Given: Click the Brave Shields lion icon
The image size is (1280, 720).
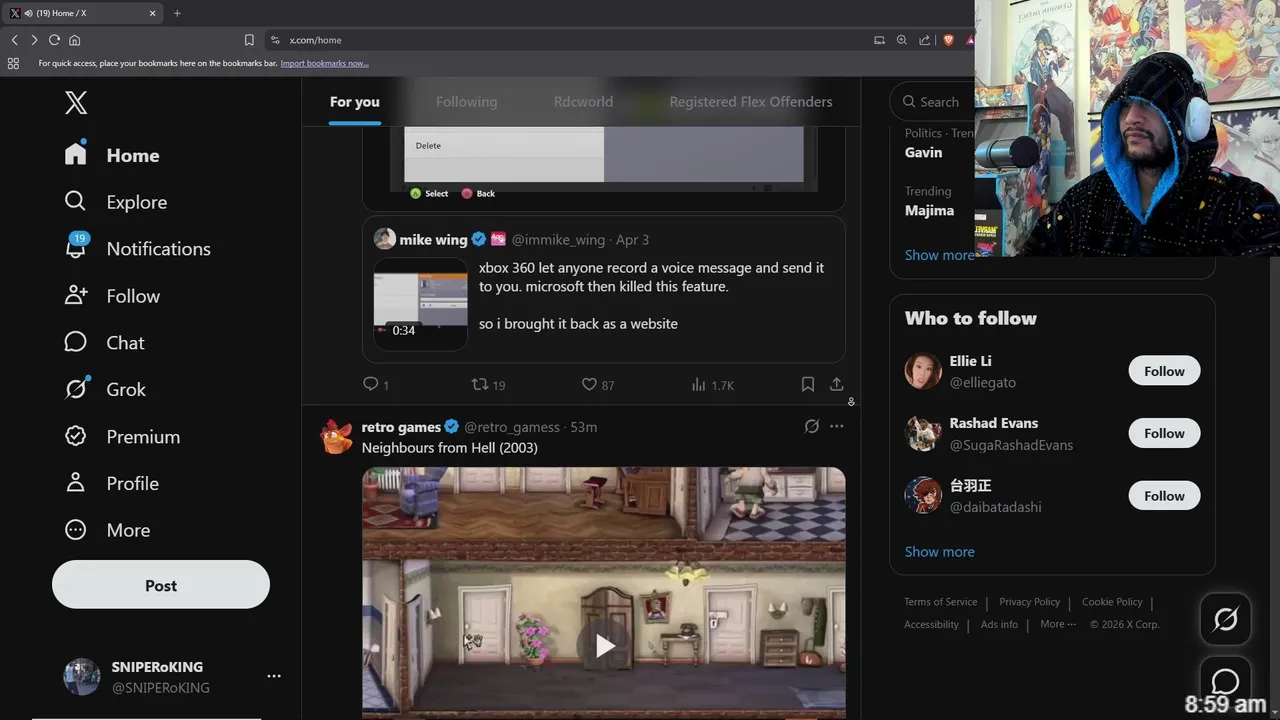Looking at the screenshot, I should [948, 40].
